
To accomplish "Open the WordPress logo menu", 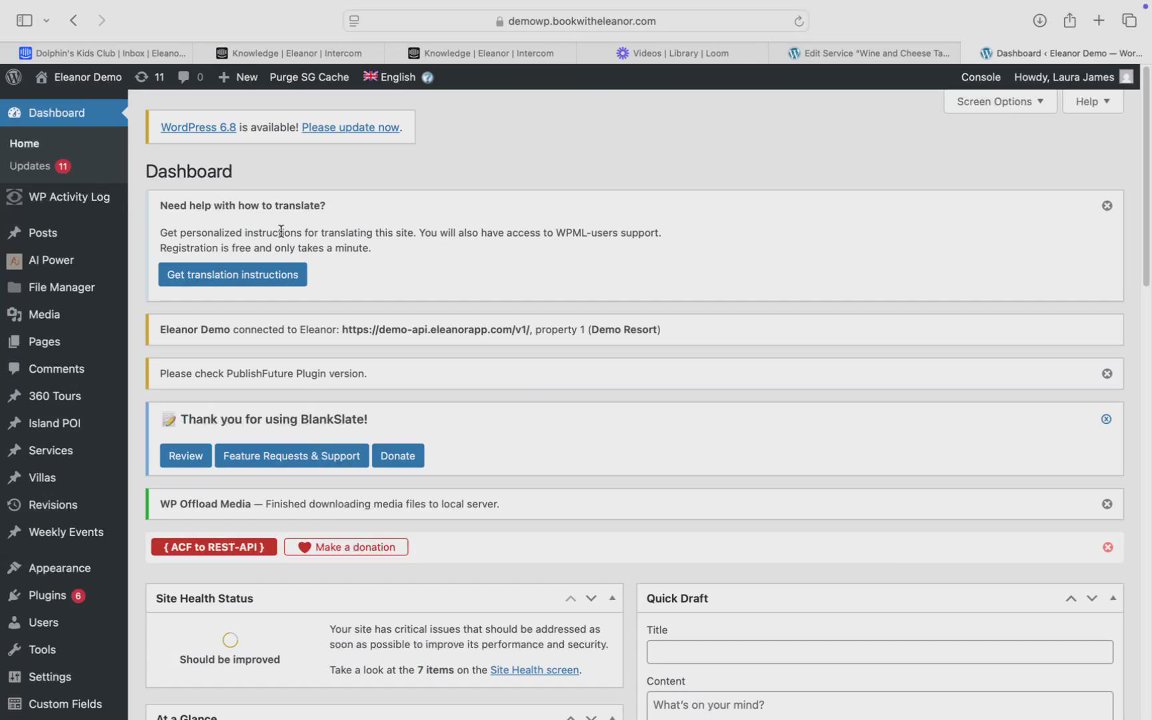I will [x=13, y=77].
